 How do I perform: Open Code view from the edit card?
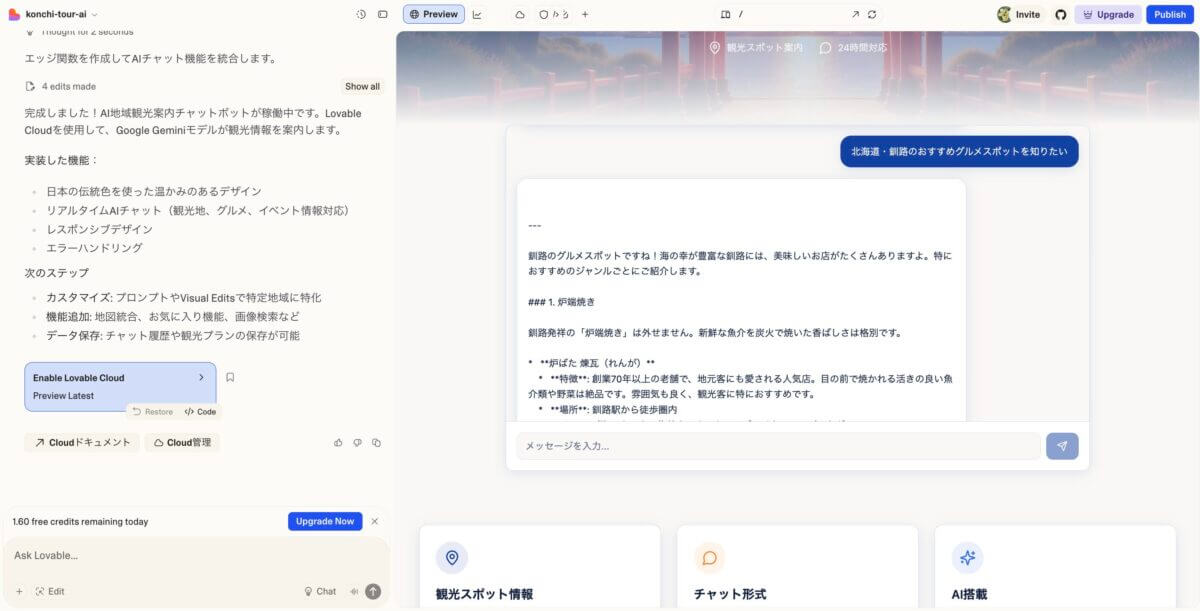tap(200, 411)
